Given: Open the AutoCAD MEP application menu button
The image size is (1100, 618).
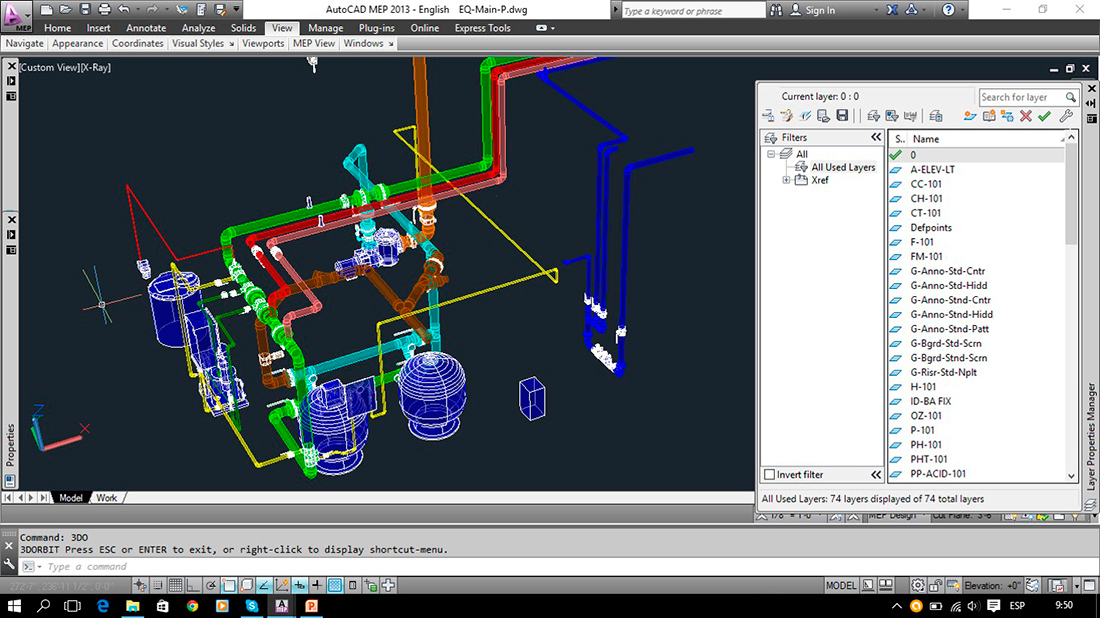Looking at the screenshot, I should pyautogui.click(x=17, y=17).
